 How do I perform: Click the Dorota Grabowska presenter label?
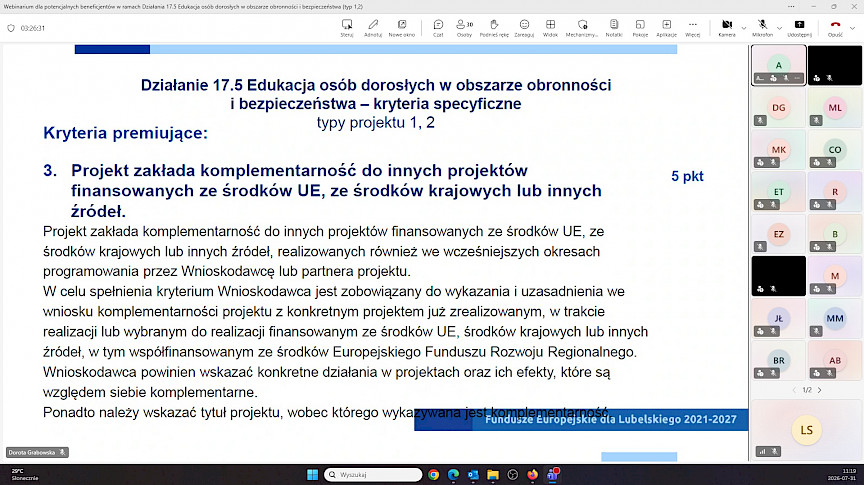pos(37,452)
